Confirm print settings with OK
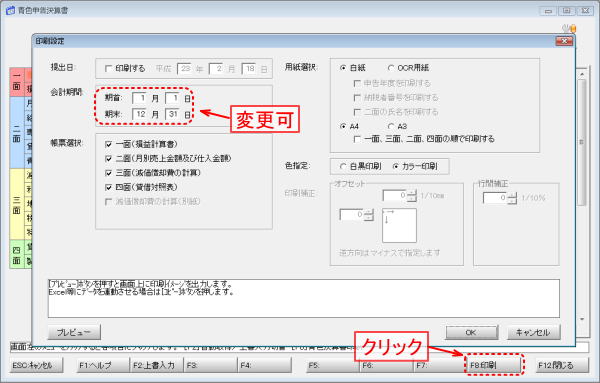The width and height of the screenshot is (600, 383). click(472, 332)
